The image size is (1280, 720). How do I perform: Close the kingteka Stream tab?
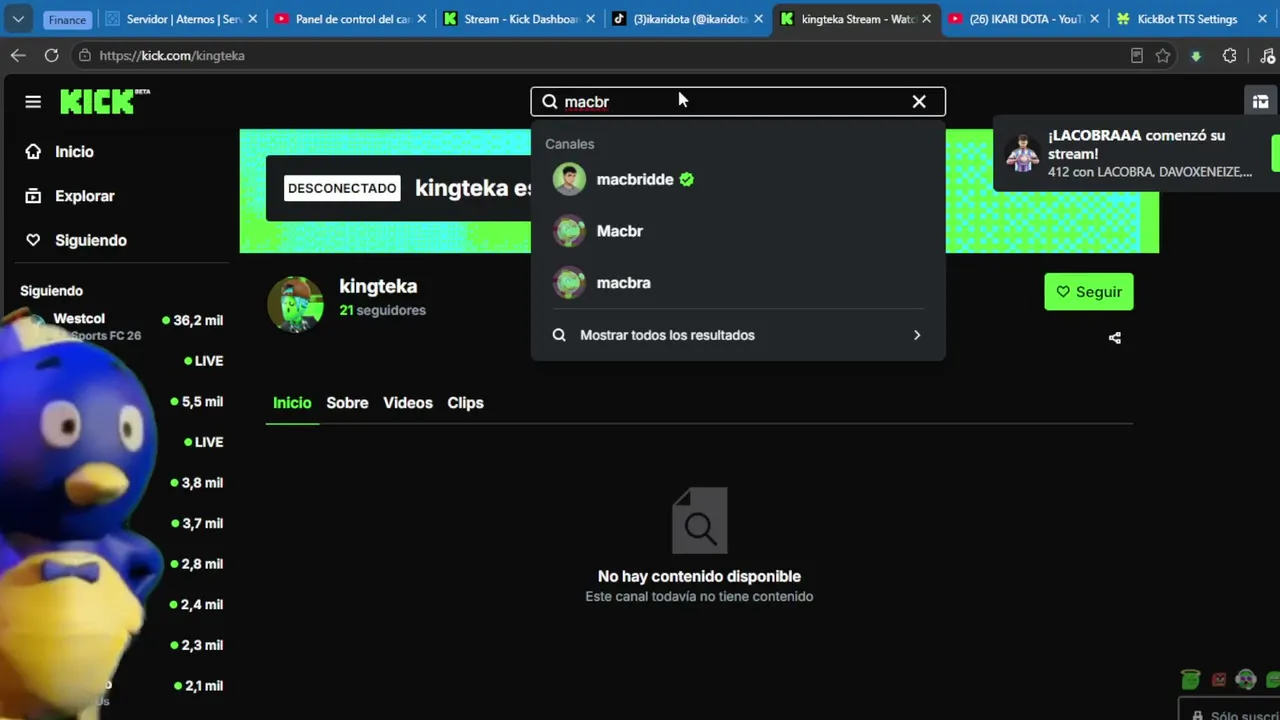point(927,19)
